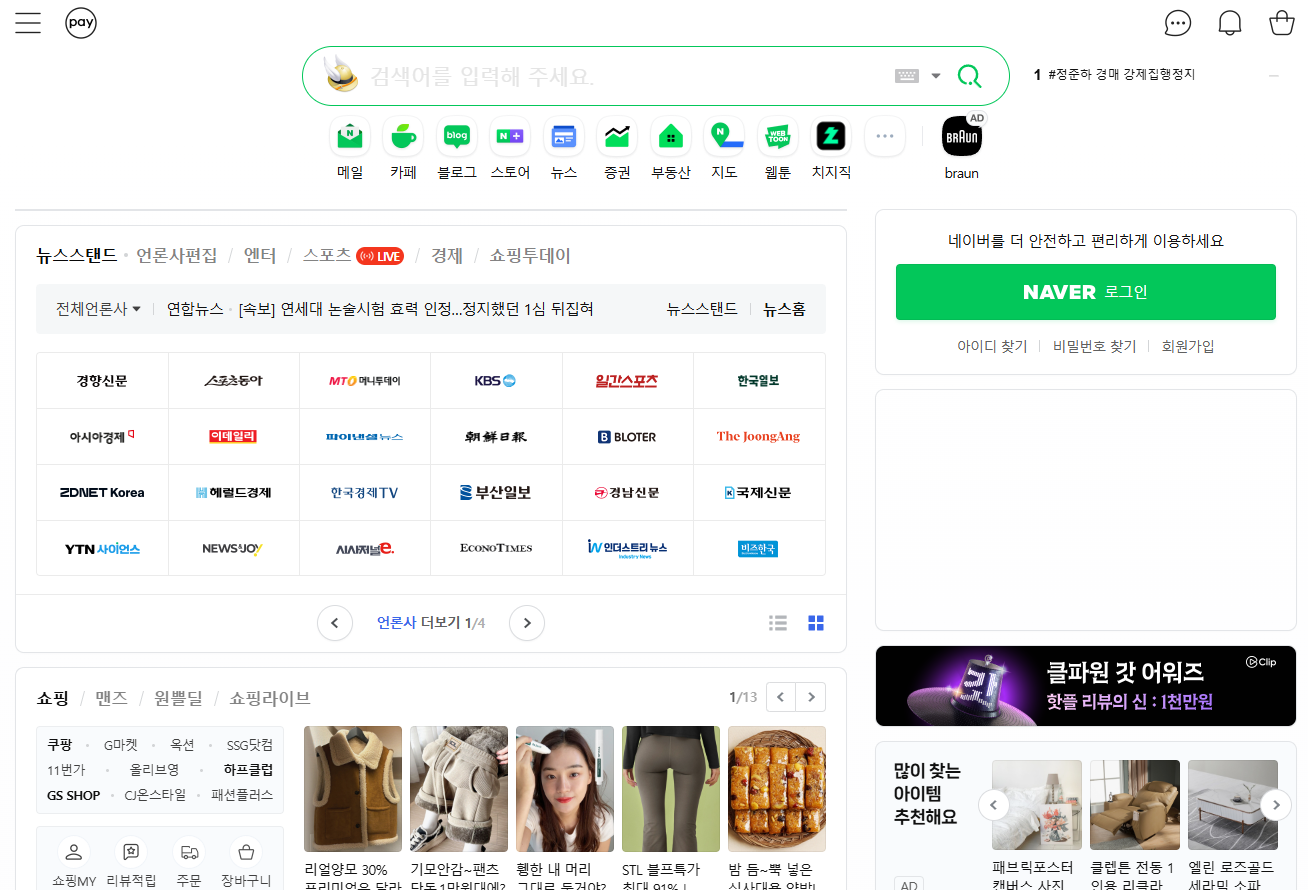Go to previous publisher page arrow
Screen dimensions: 1308x890
[335, 623]
